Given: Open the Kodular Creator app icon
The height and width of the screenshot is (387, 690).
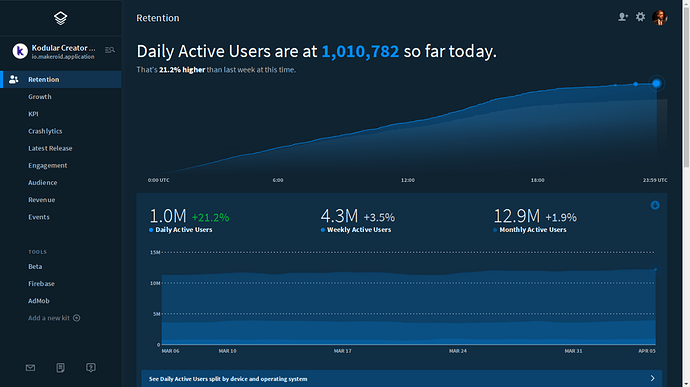Looking at the screenshot, I should [x=20, y=51].
